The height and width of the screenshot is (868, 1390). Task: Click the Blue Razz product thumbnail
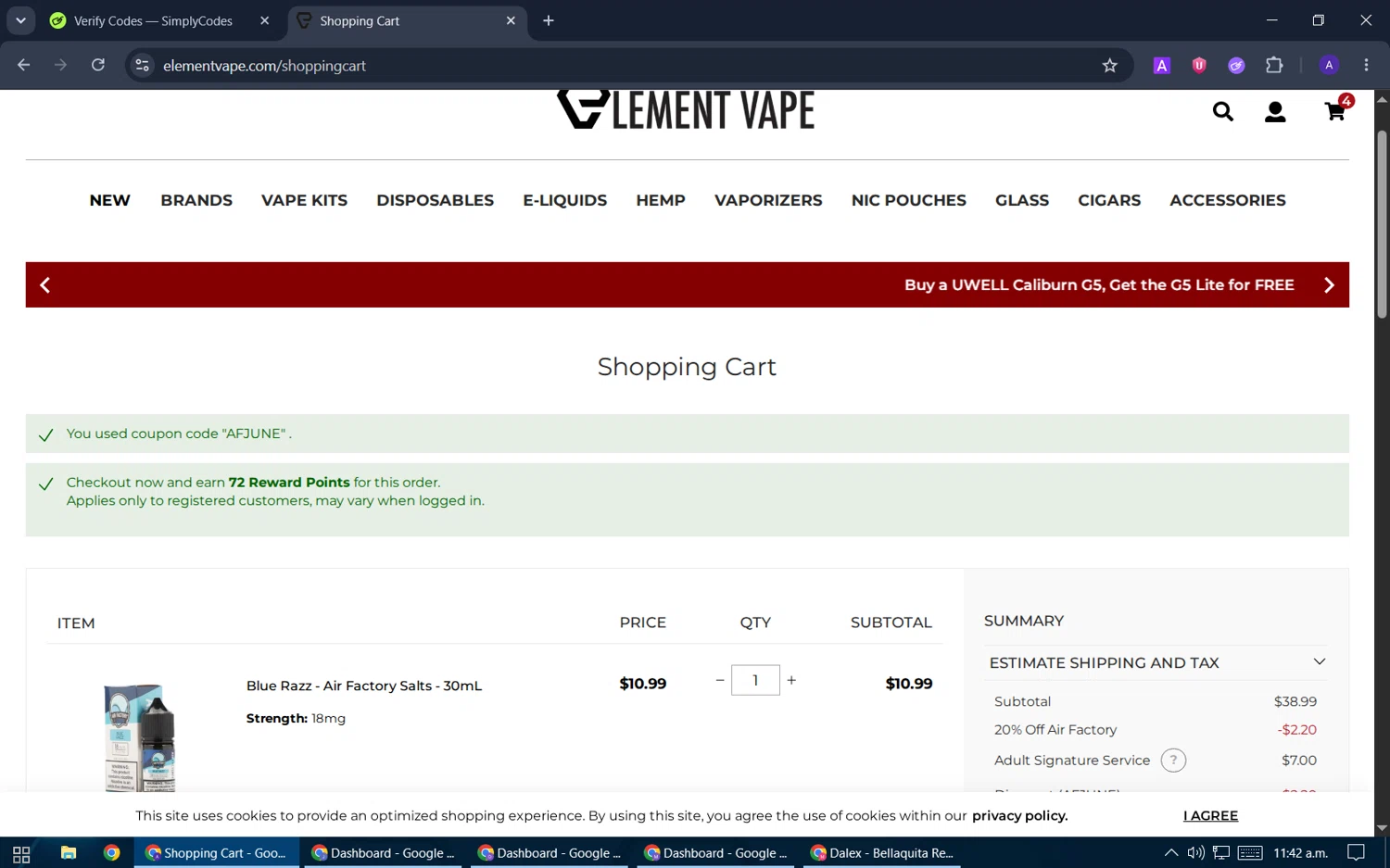coord(140,737)
